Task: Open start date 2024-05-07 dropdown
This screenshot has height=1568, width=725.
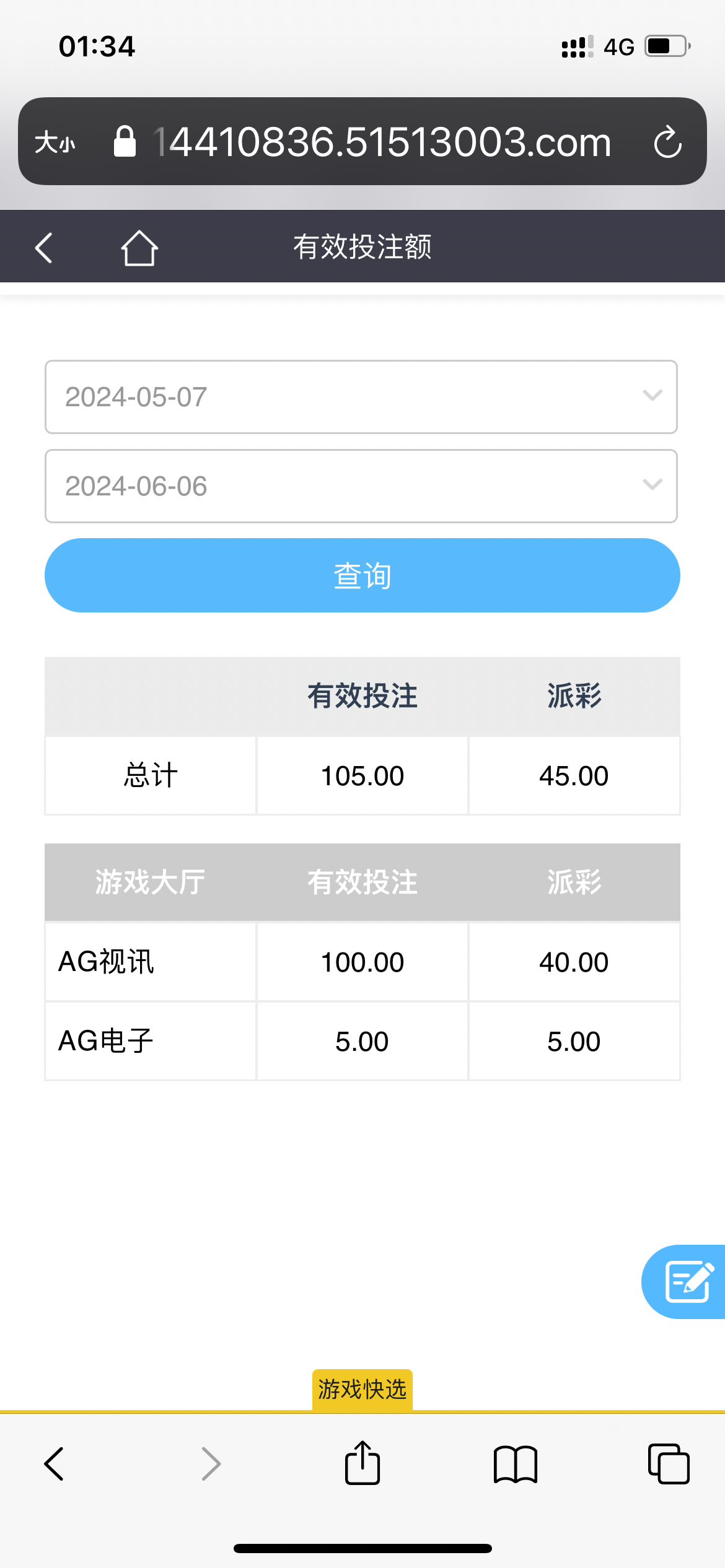Action: [x=361, y=397]
